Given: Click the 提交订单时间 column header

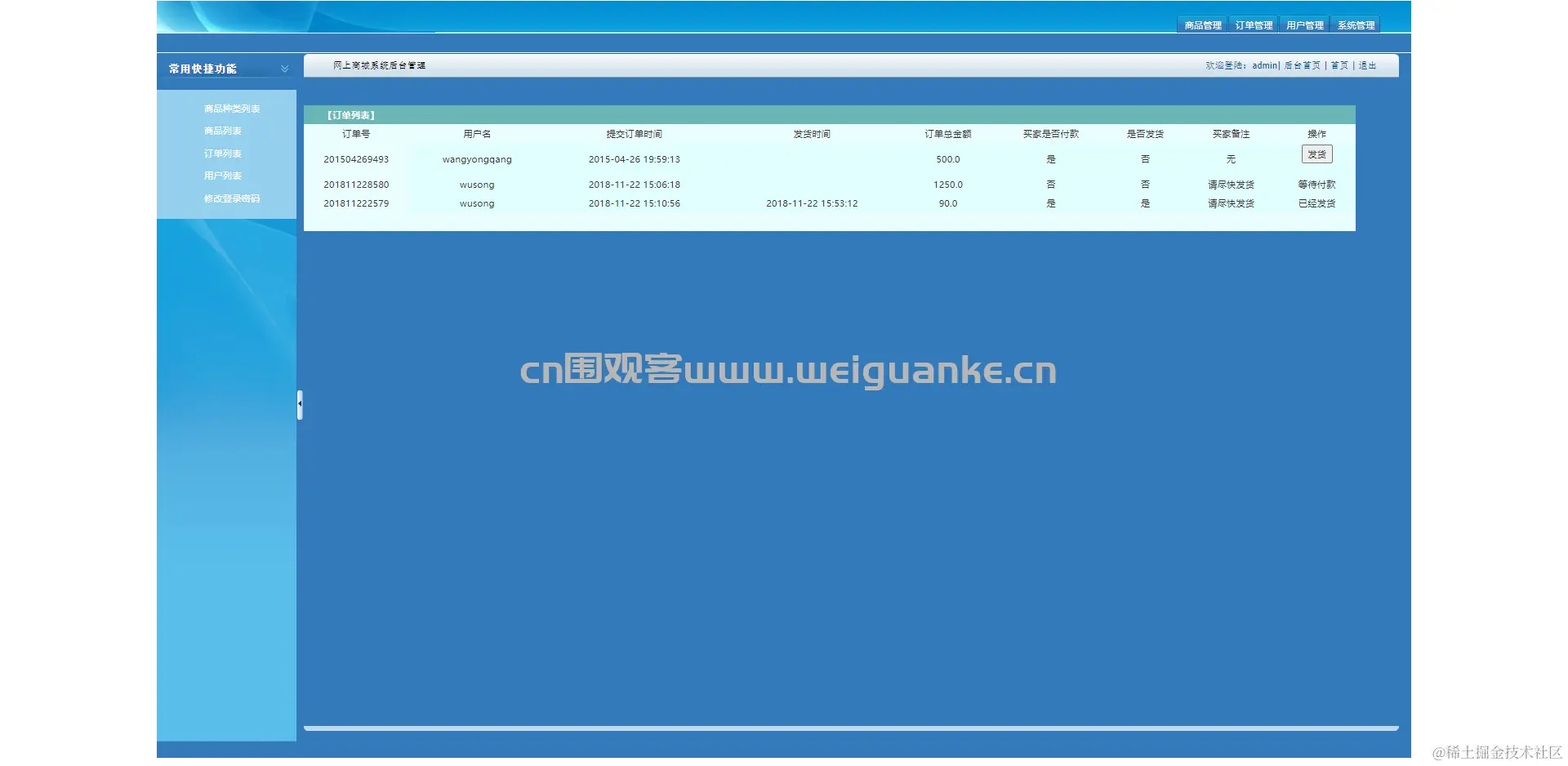Looking at the screenshot, I should [x=635, y=134].
